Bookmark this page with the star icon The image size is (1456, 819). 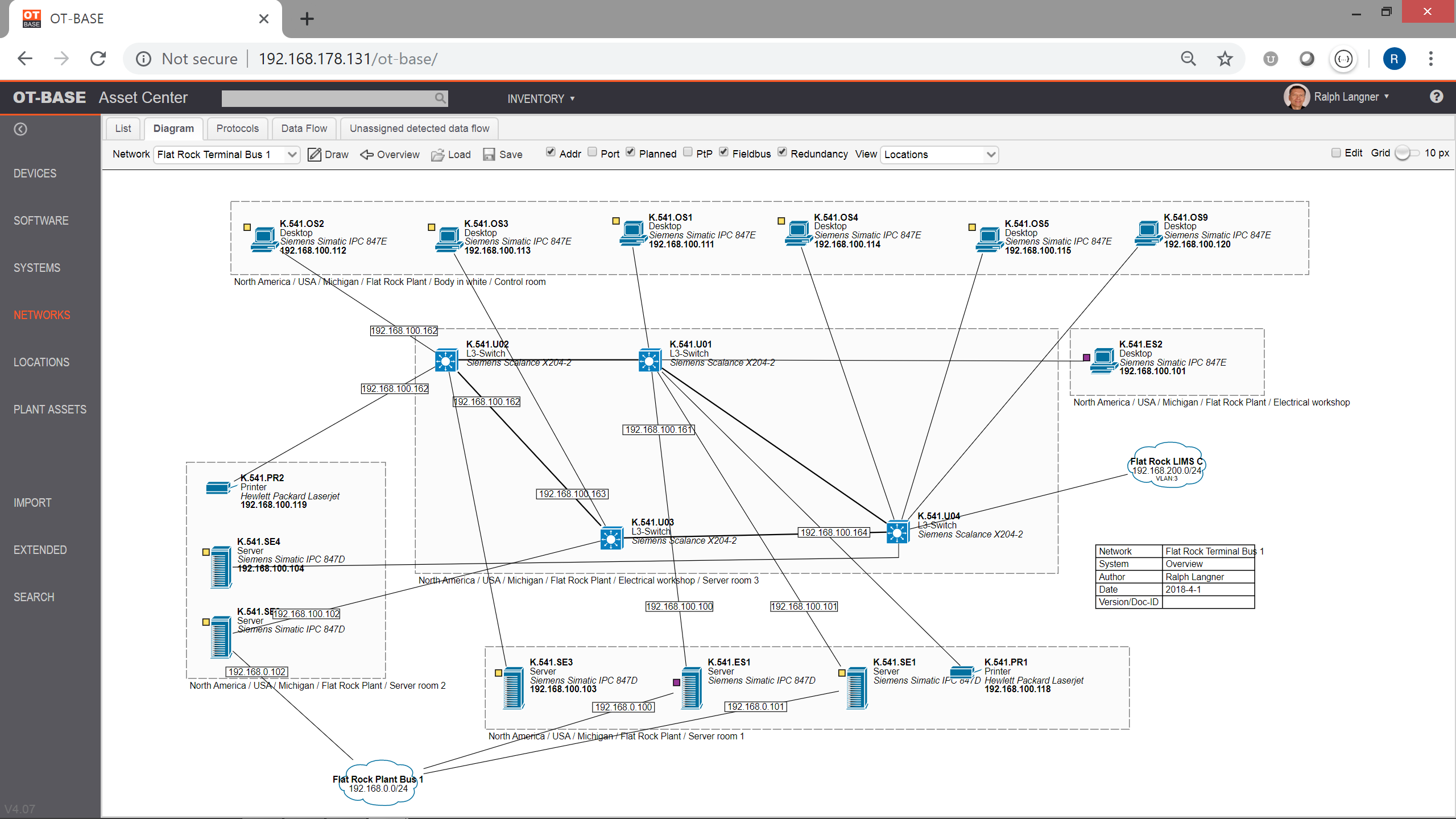tap(1225, 59)
